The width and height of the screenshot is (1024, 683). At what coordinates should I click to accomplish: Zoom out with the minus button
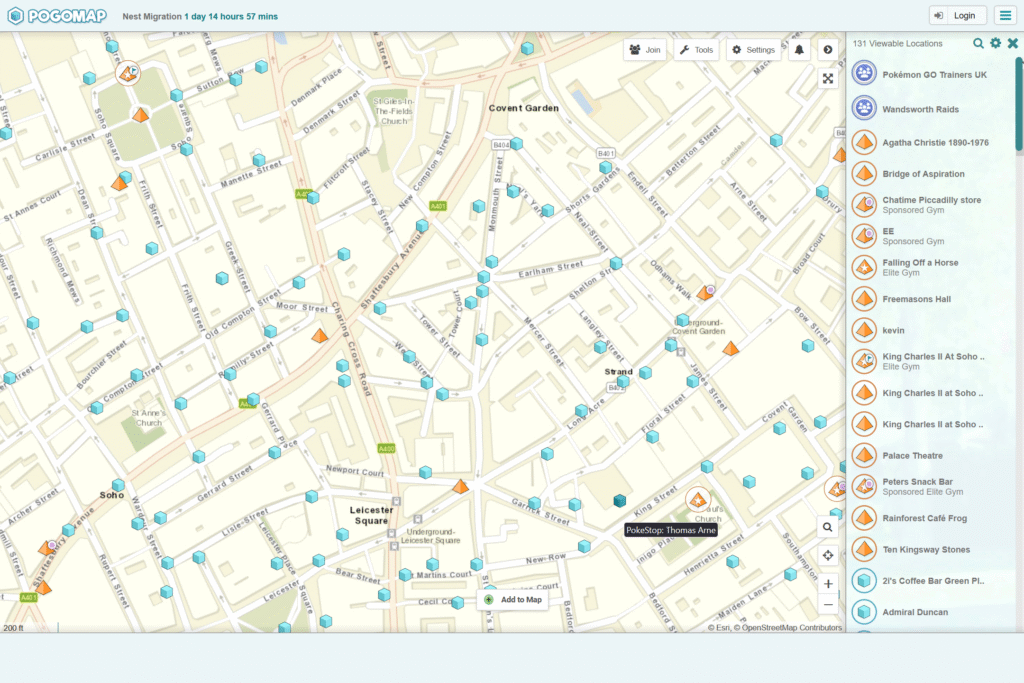coord(827,605)
